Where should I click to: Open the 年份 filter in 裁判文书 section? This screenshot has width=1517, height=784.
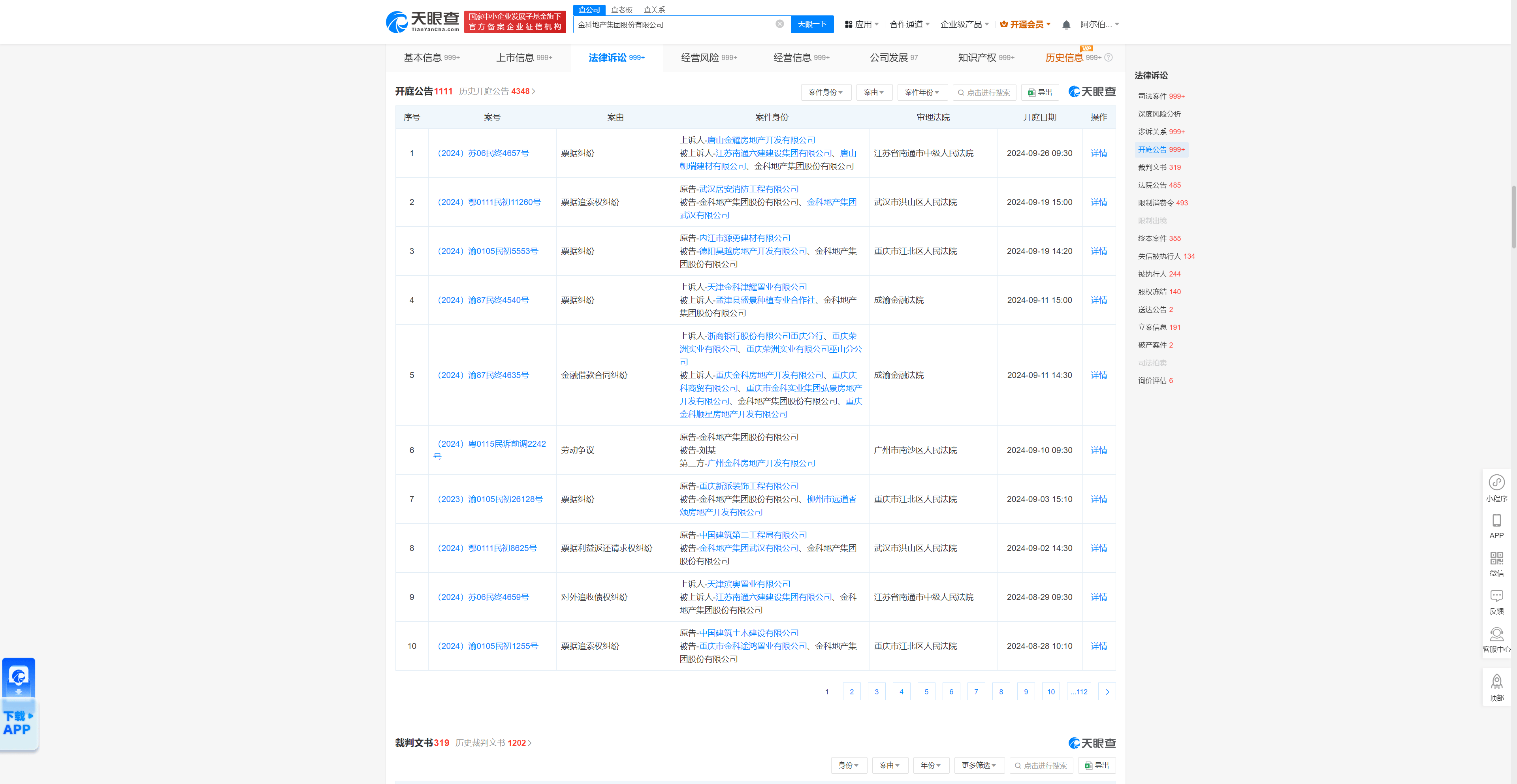click(930, 765)
